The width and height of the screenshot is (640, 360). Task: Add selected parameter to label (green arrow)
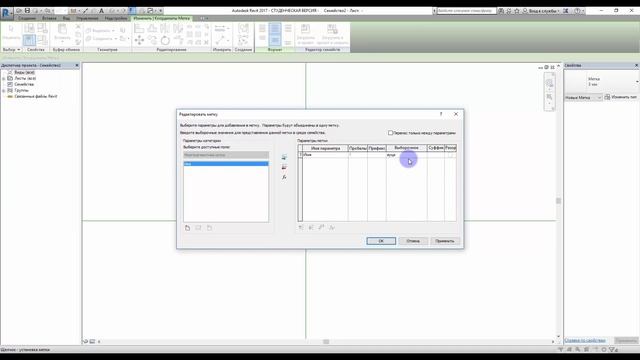pyautogui.click(x=284, y=157)
